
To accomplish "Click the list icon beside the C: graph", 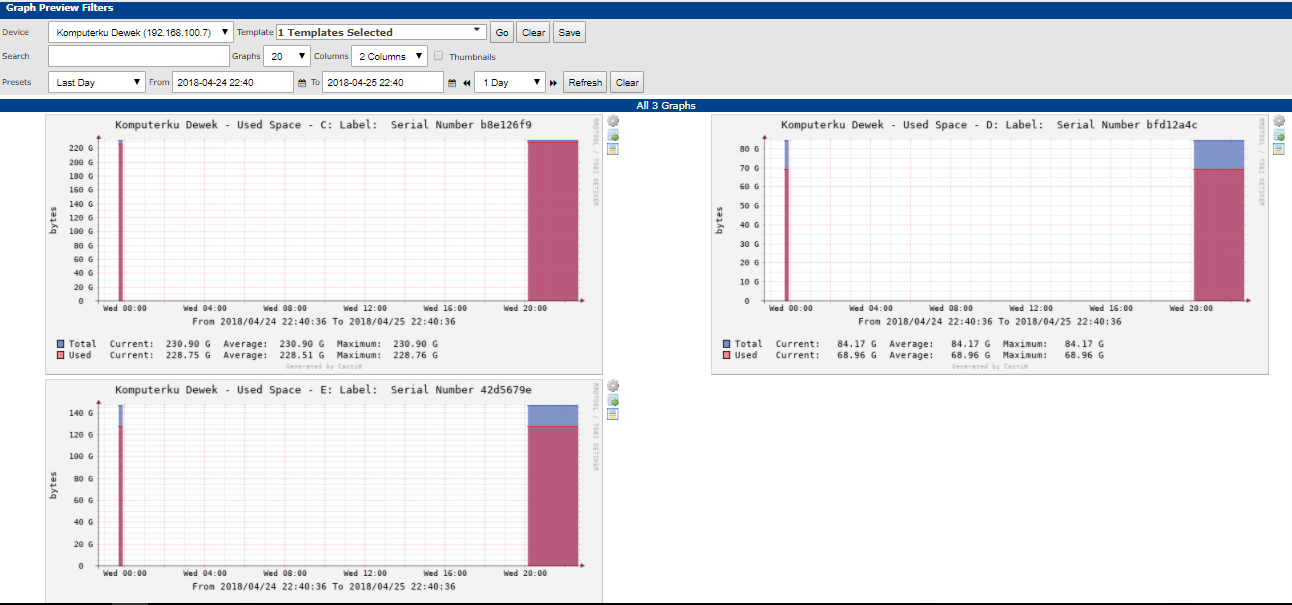I will pyautogui.click(x=613, y=149).
